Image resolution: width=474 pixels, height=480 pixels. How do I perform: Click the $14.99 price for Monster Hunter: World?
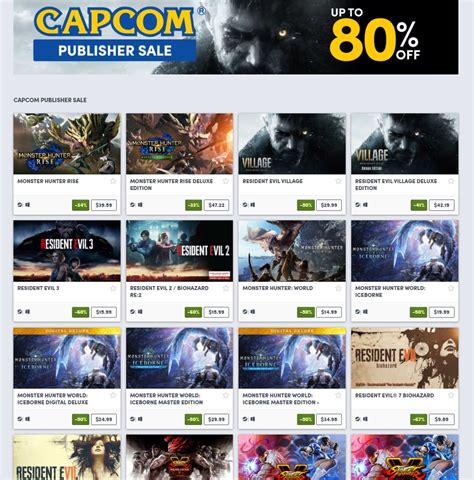click(x=329, y=312)
